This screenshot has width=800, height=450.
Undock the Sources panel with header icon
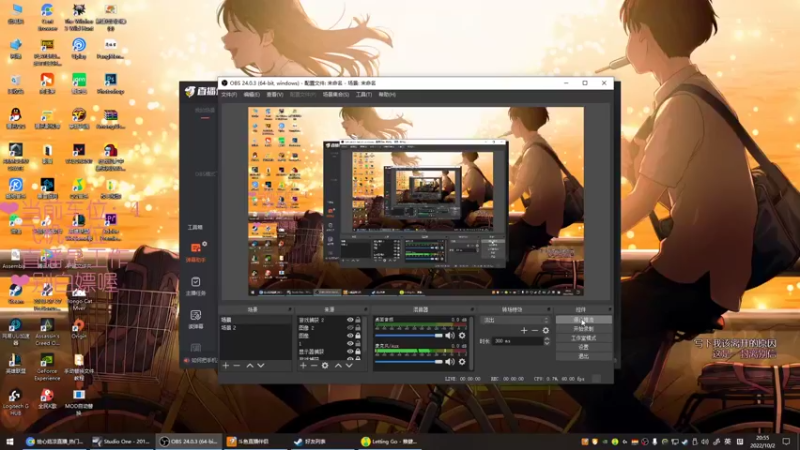(366, 310)
